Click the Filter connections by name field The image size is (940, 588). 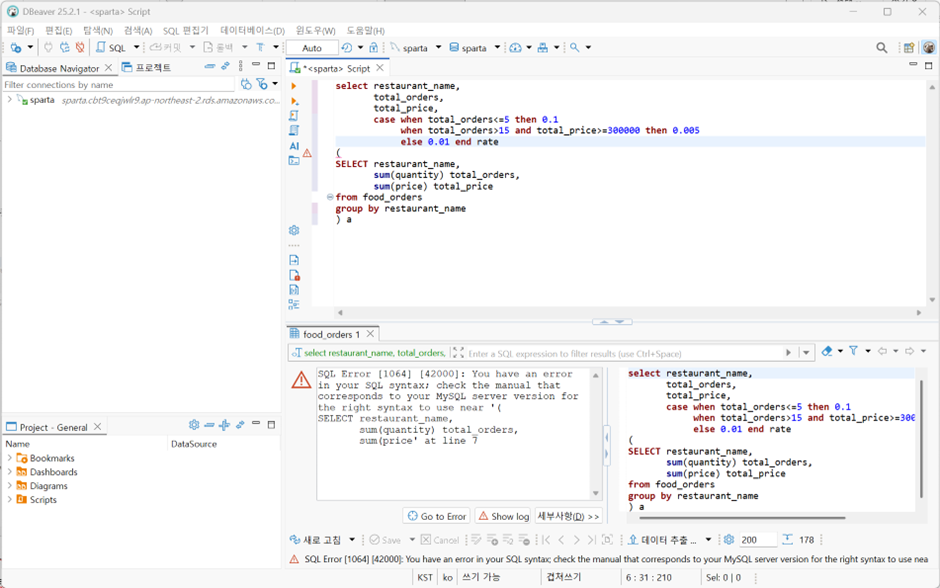(119, 85)
